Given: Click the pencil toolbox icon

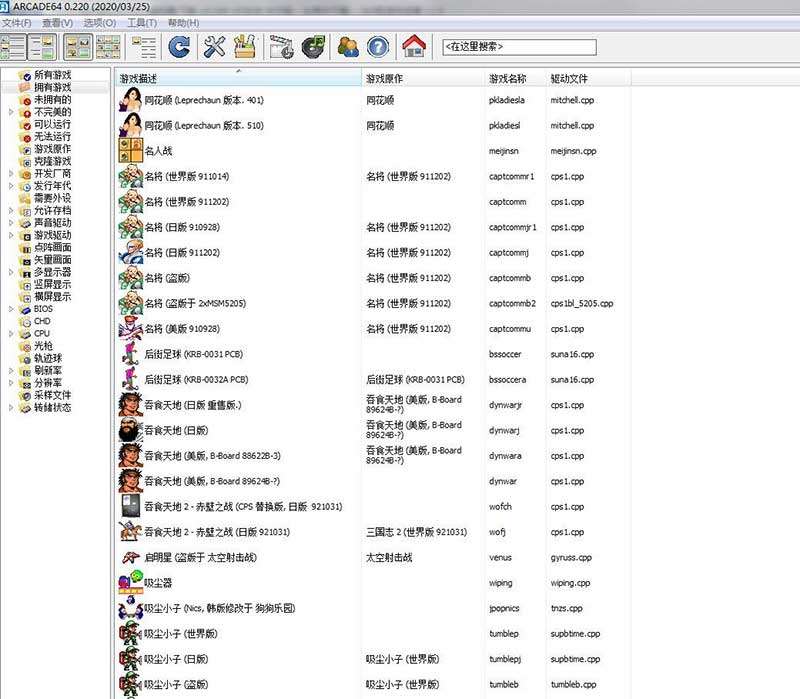Looking at the screenshot, I should point(245,47).
